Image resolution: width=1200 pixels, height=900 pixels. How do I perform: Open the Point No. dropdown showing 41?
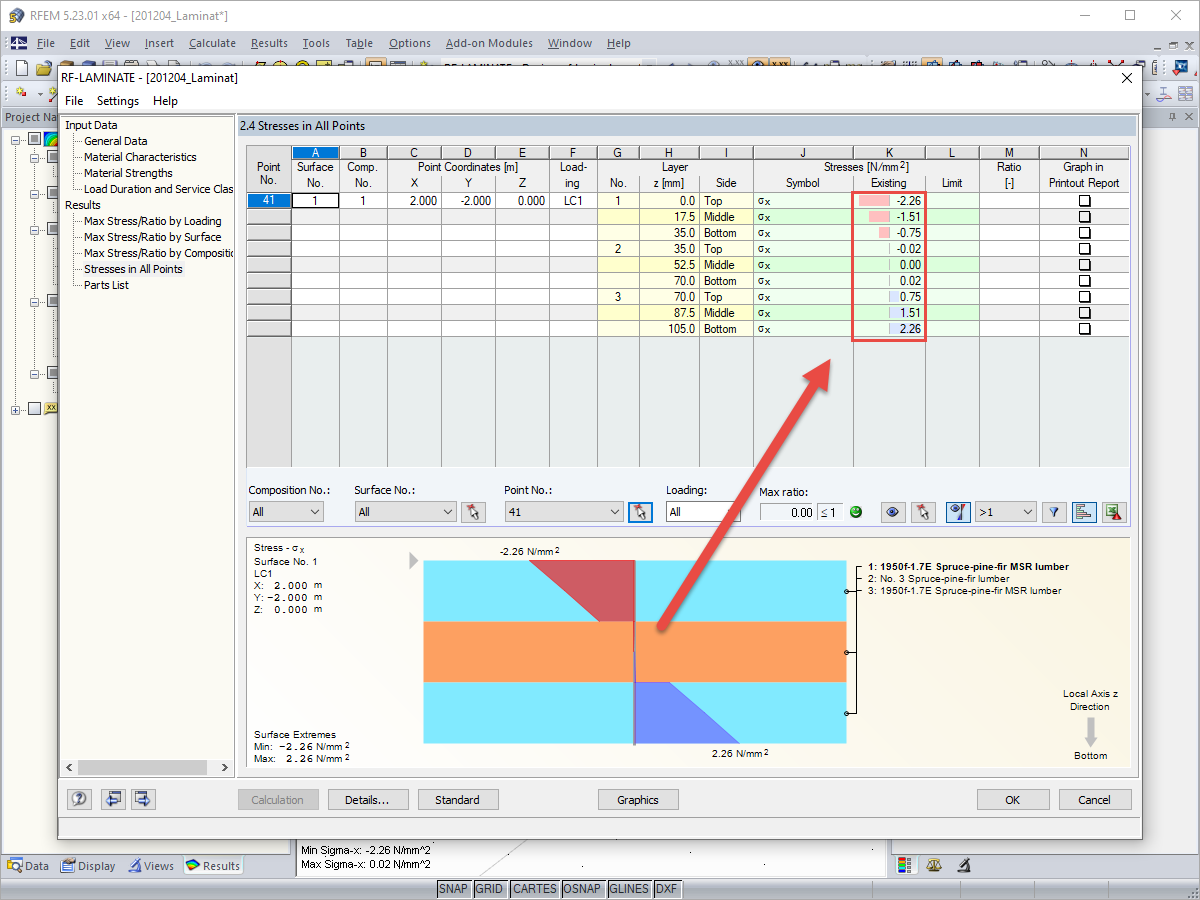[x=563, y=511]
